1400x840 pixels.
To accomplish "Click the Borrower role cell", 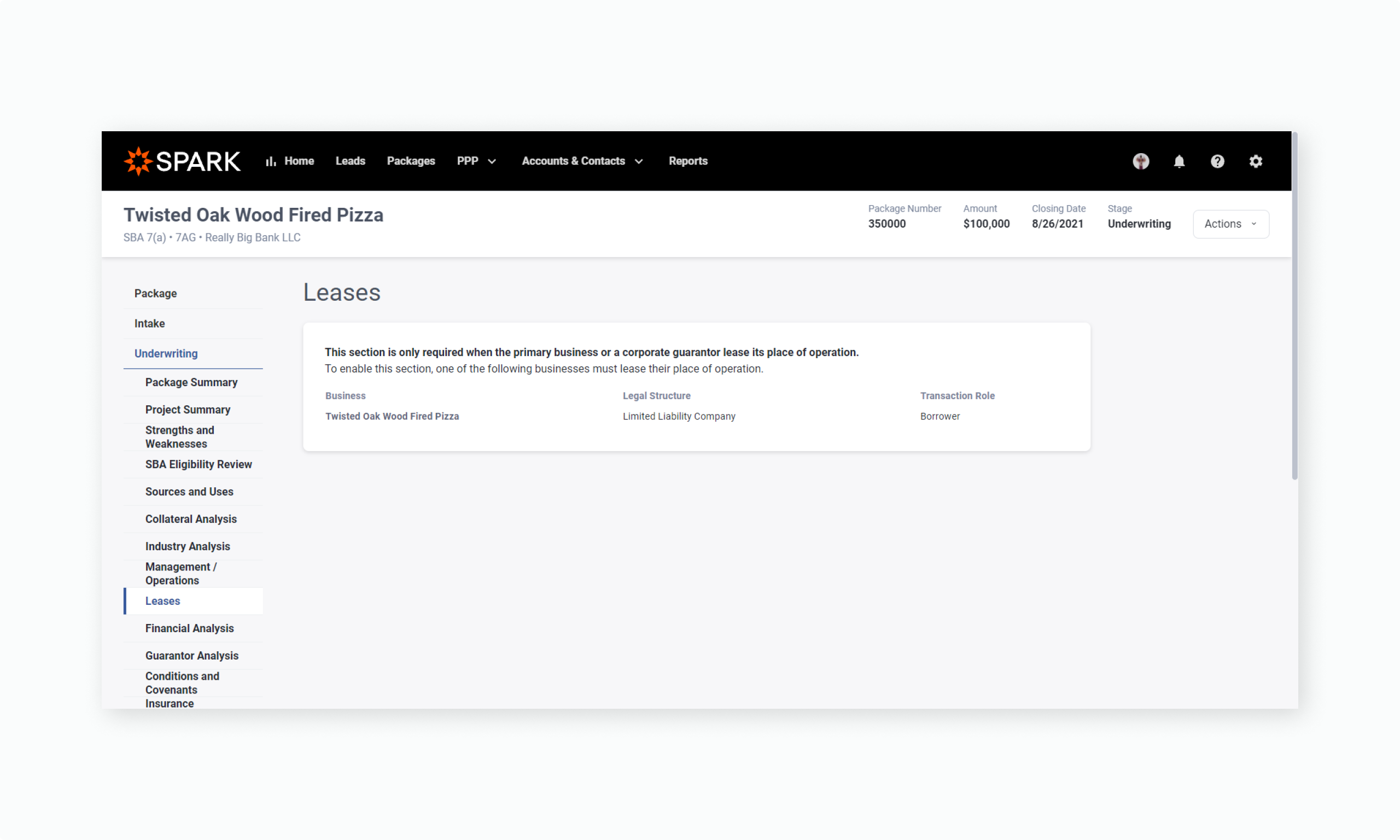I will [940, 416].
